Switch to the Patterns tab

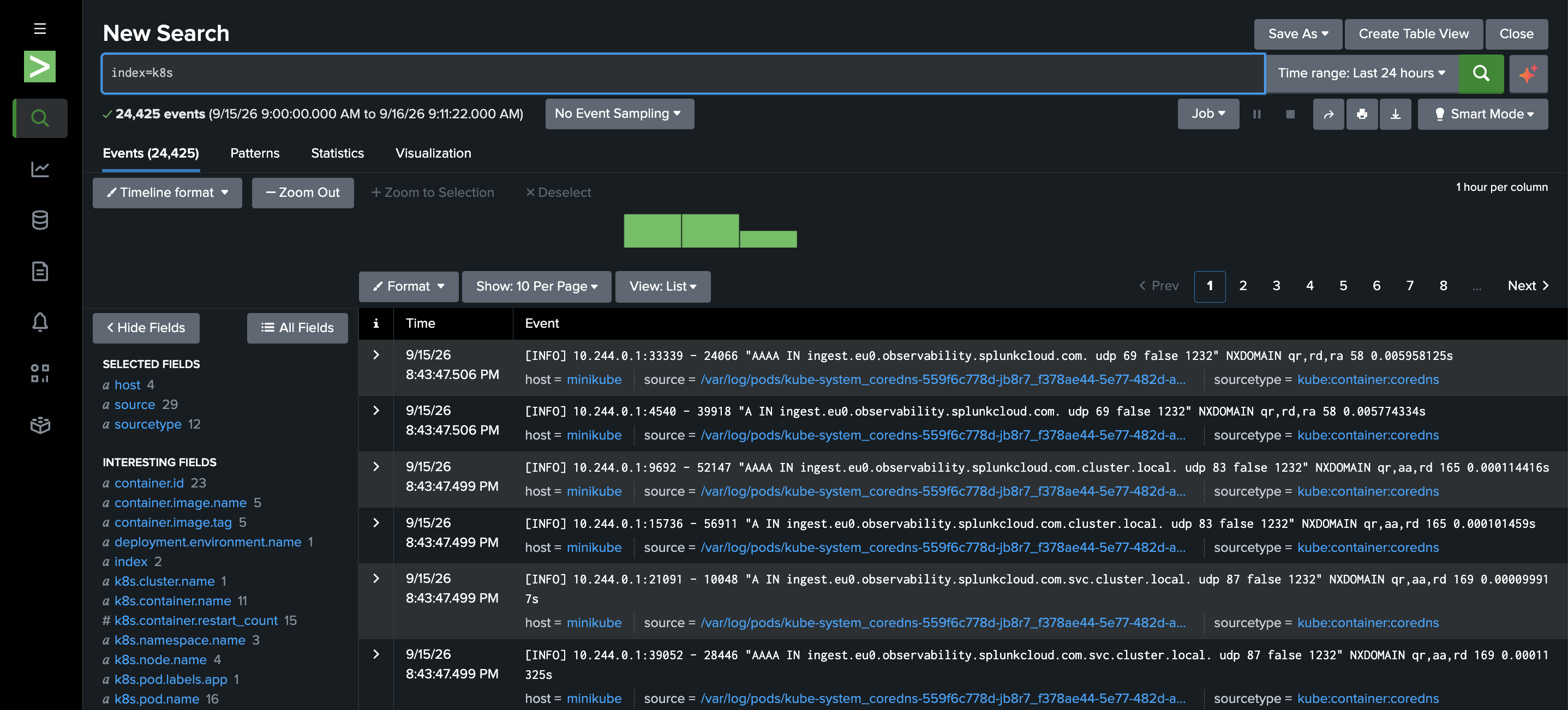pos(254,153)
